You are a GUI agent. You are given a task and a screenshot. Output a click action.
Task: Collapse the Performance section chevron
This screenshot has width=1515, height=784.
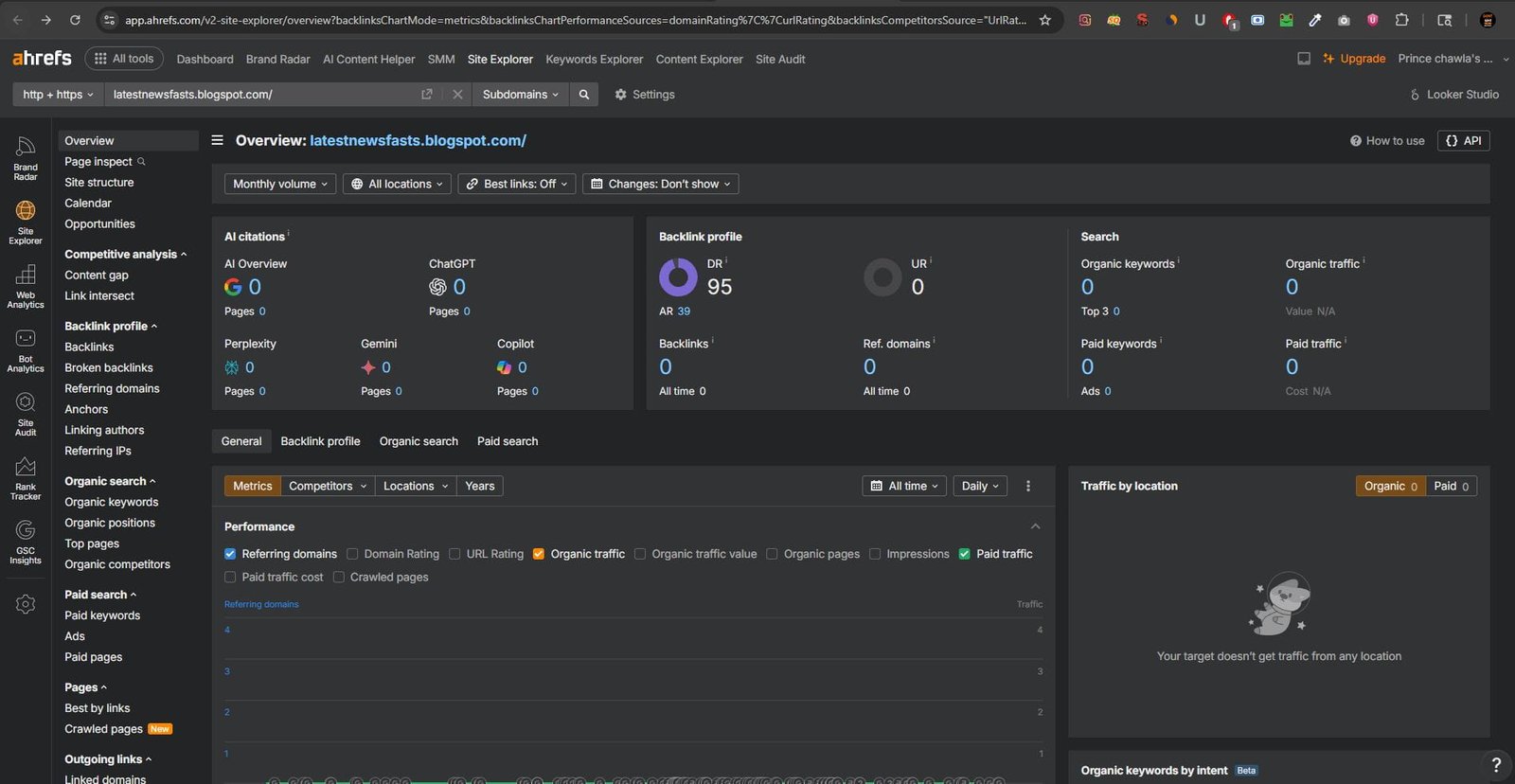[1035, 526]
